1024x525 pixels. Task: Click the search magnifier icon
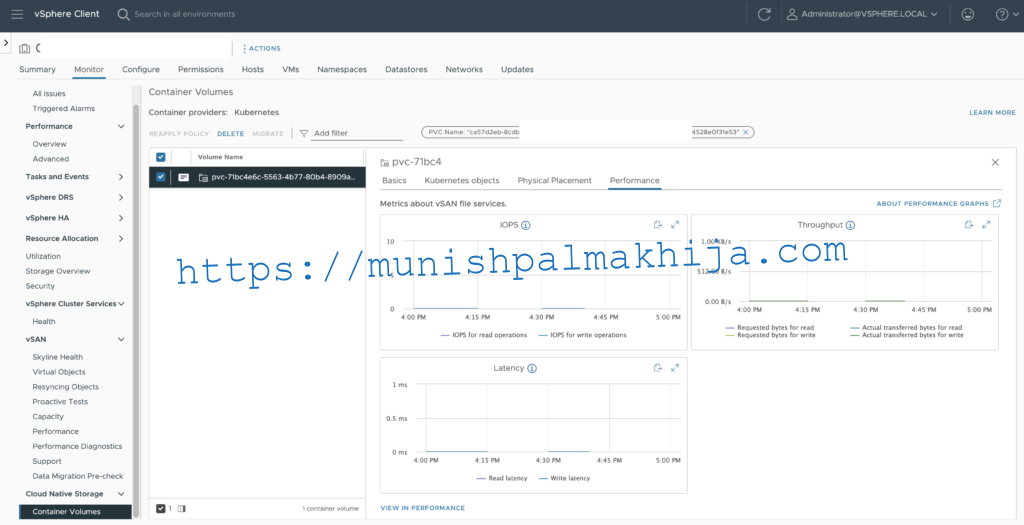[123, 14]
